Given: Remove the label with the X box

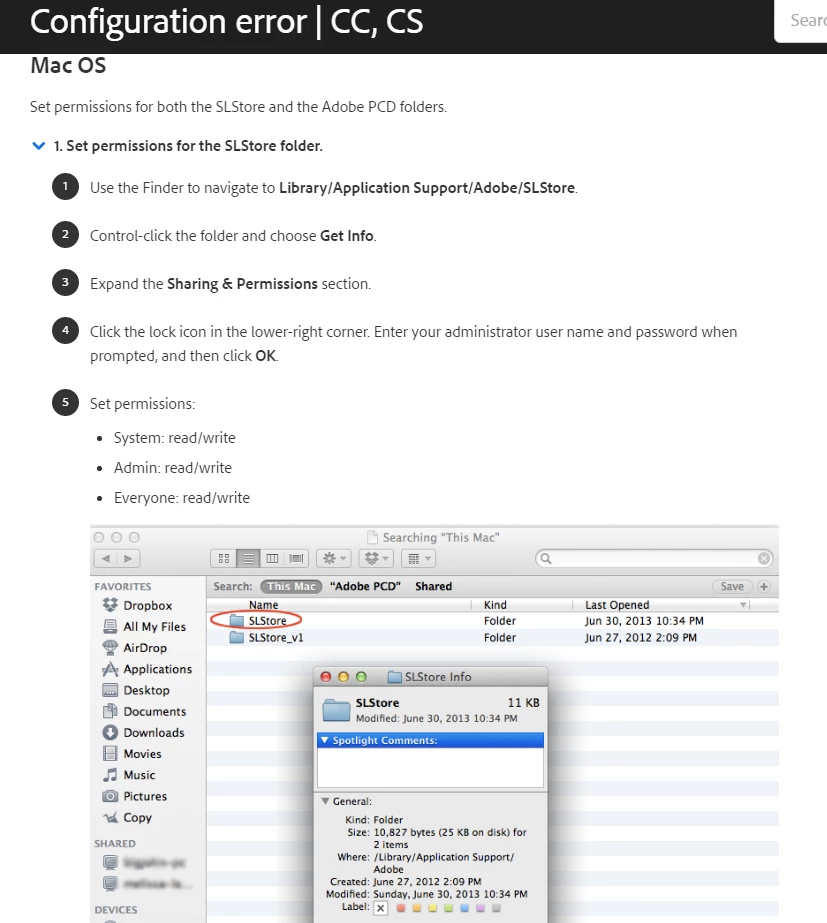Looking at the screenshot, I should tap(381, 908).
